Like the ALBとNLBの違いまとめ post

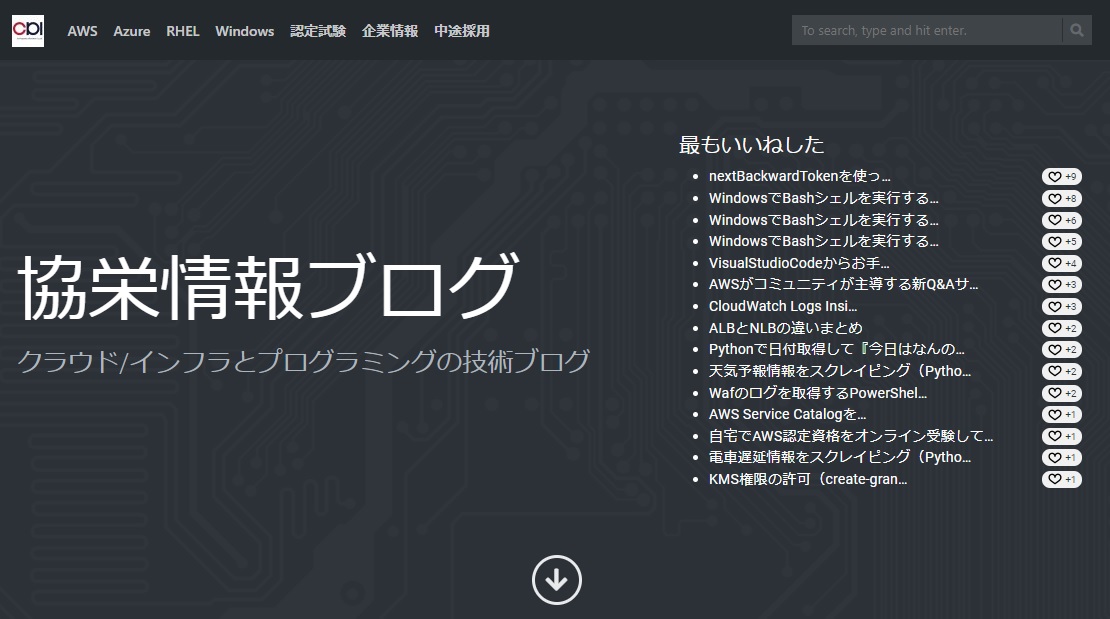pos(1061,329)
